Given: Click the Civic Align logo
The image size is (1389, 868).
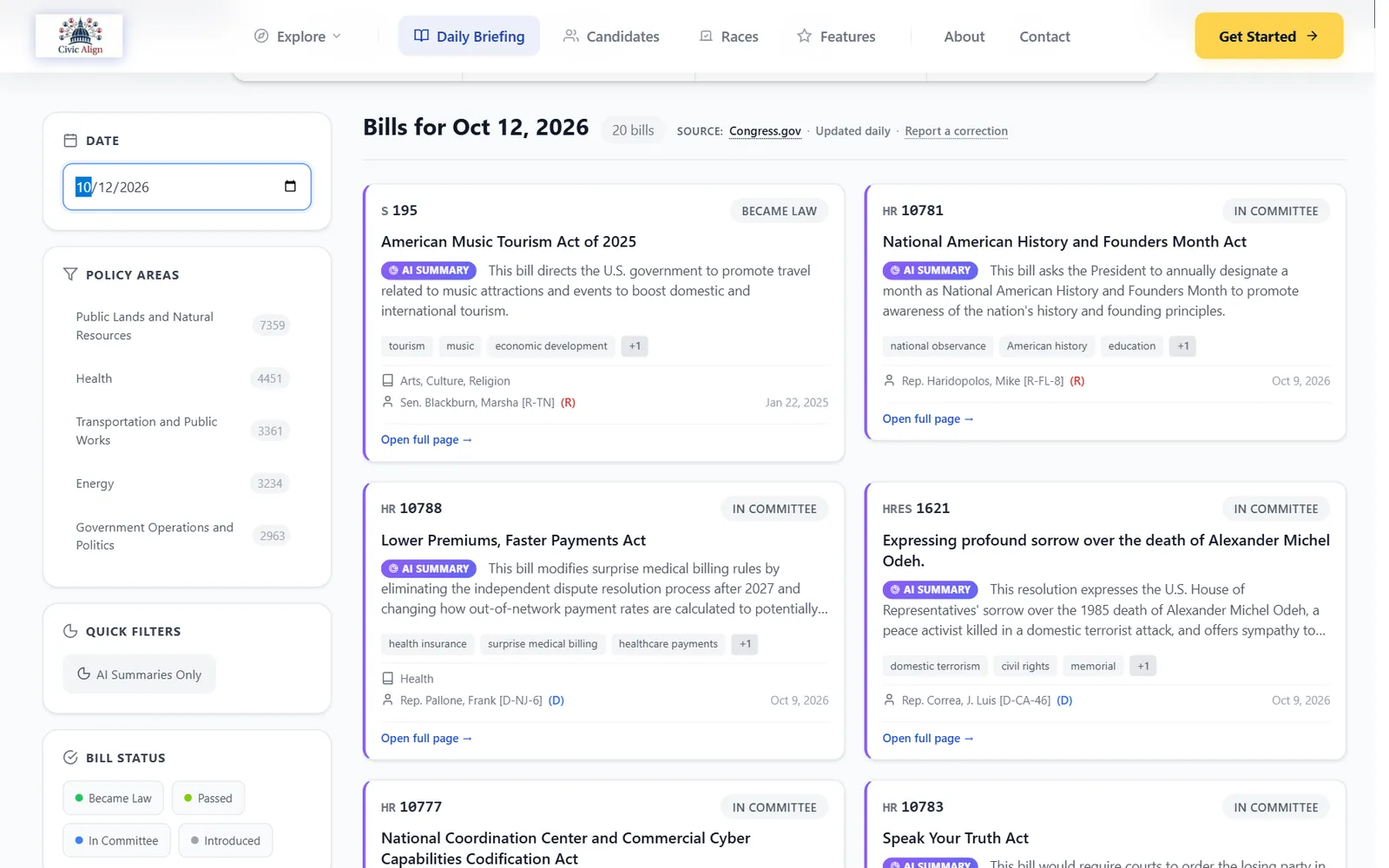Looking at the screenshot, I should (79, 36).
